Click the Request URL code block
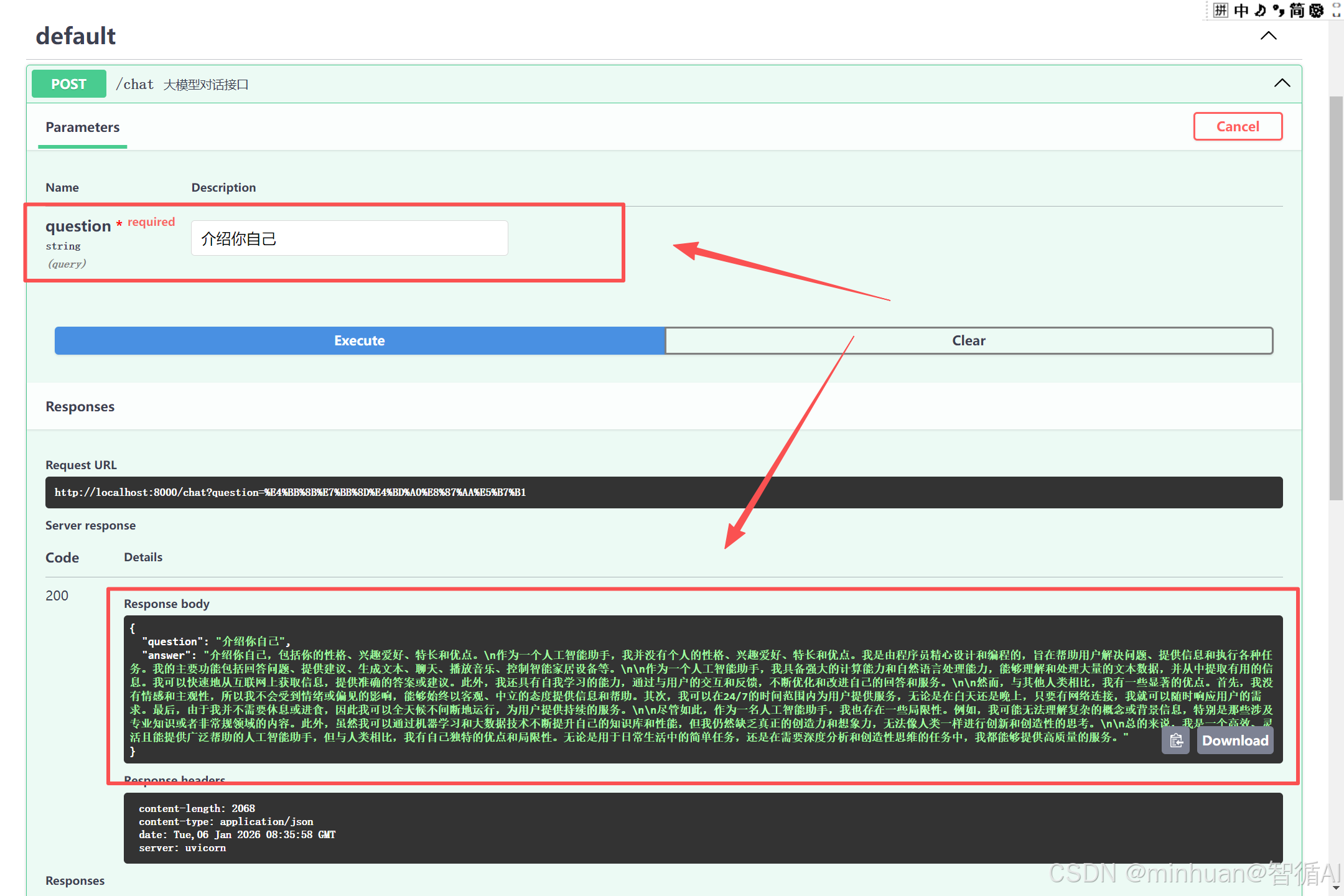This screenshot has width=1344, height=896. 663,492
